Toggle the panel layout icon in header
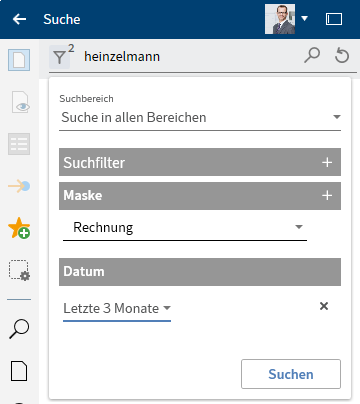The image size is (360, 404). pos(334,19)
